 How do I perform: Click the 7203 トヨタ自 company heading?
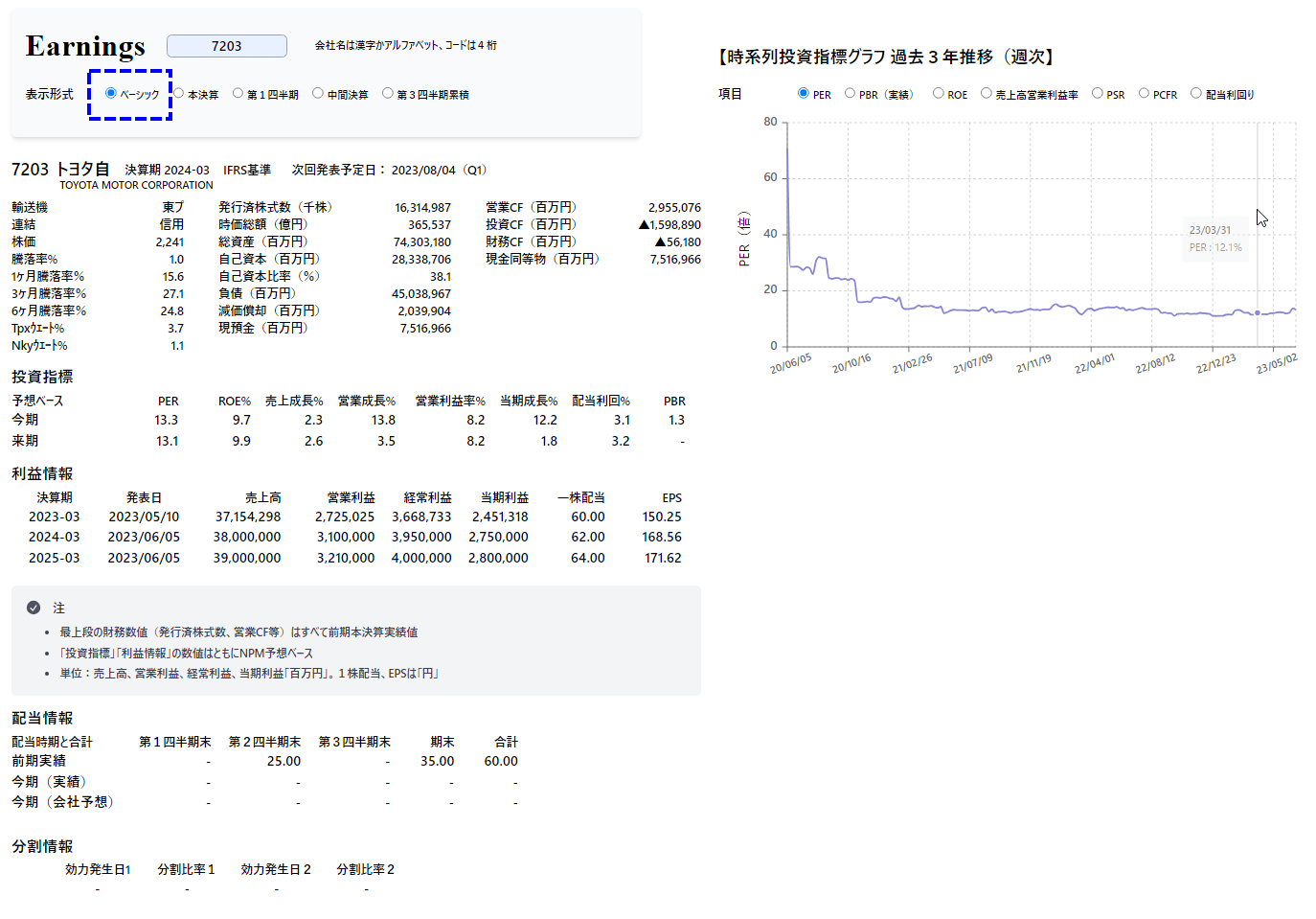click(60, 170)
